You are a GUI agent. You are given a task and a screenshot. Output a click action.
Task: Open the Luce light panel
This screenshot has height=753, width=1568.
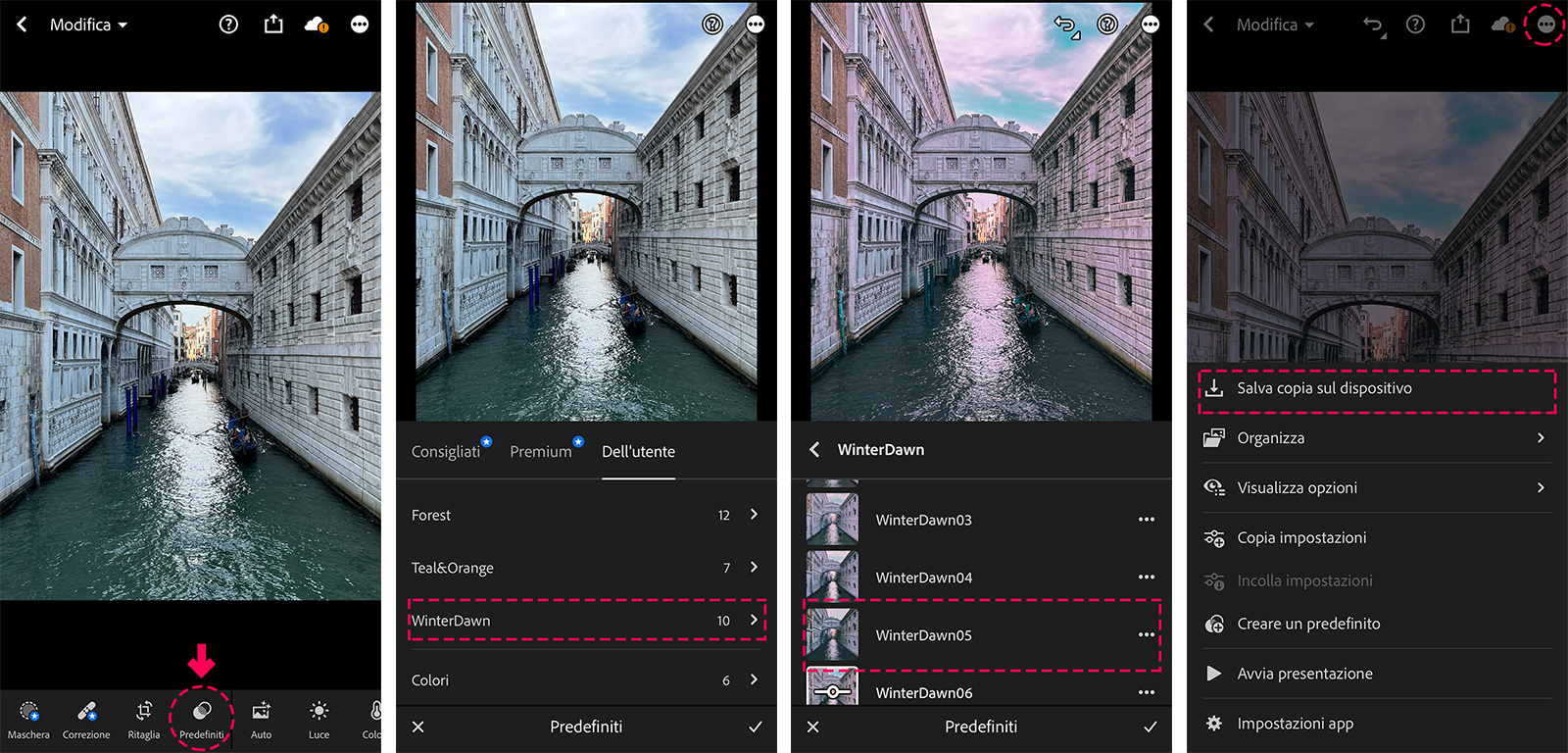pyautogui.click(x=318, y=720)
